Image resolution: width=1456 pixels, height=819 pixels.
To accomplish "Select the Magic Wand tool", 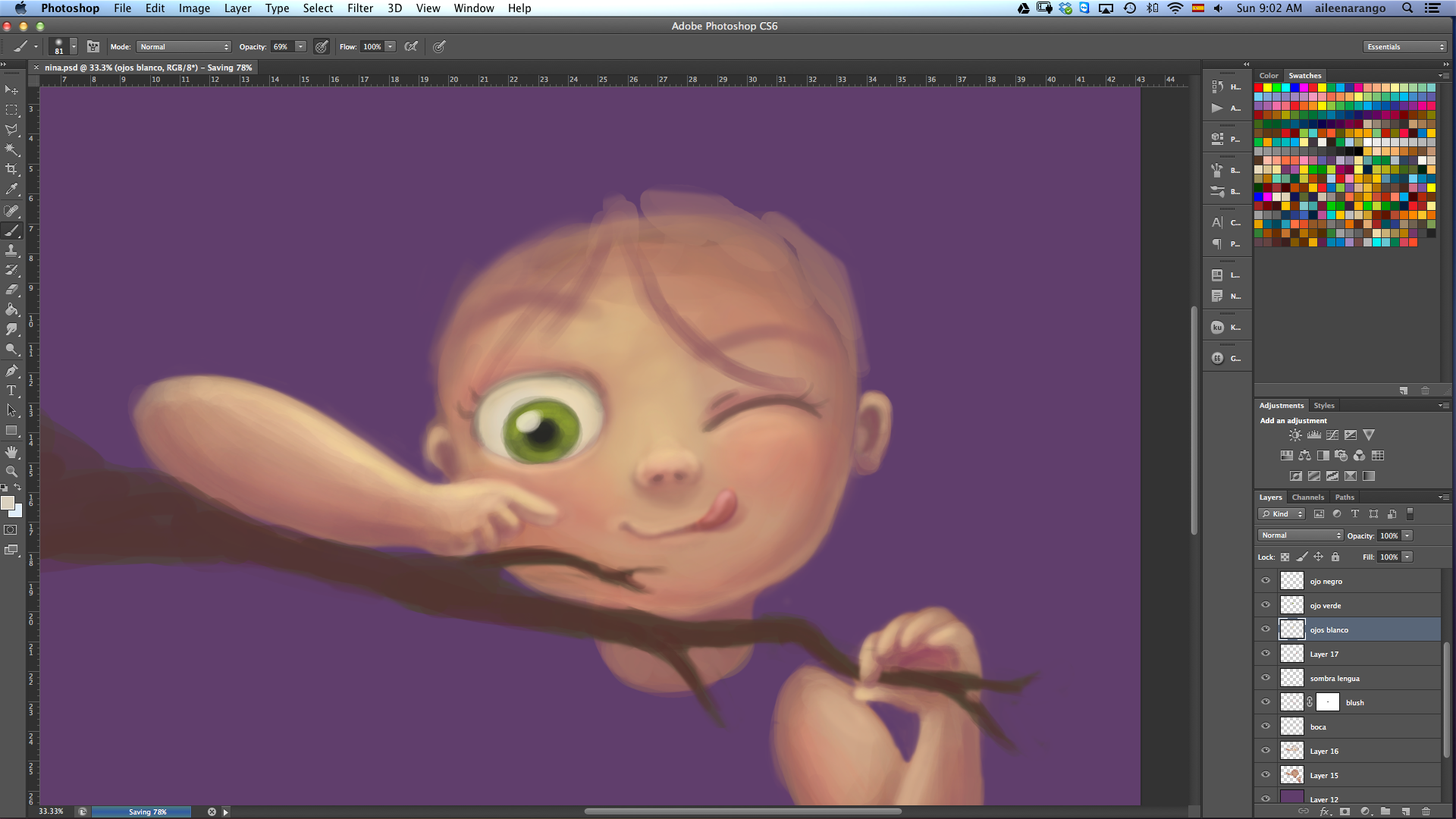I will point(11,149).
